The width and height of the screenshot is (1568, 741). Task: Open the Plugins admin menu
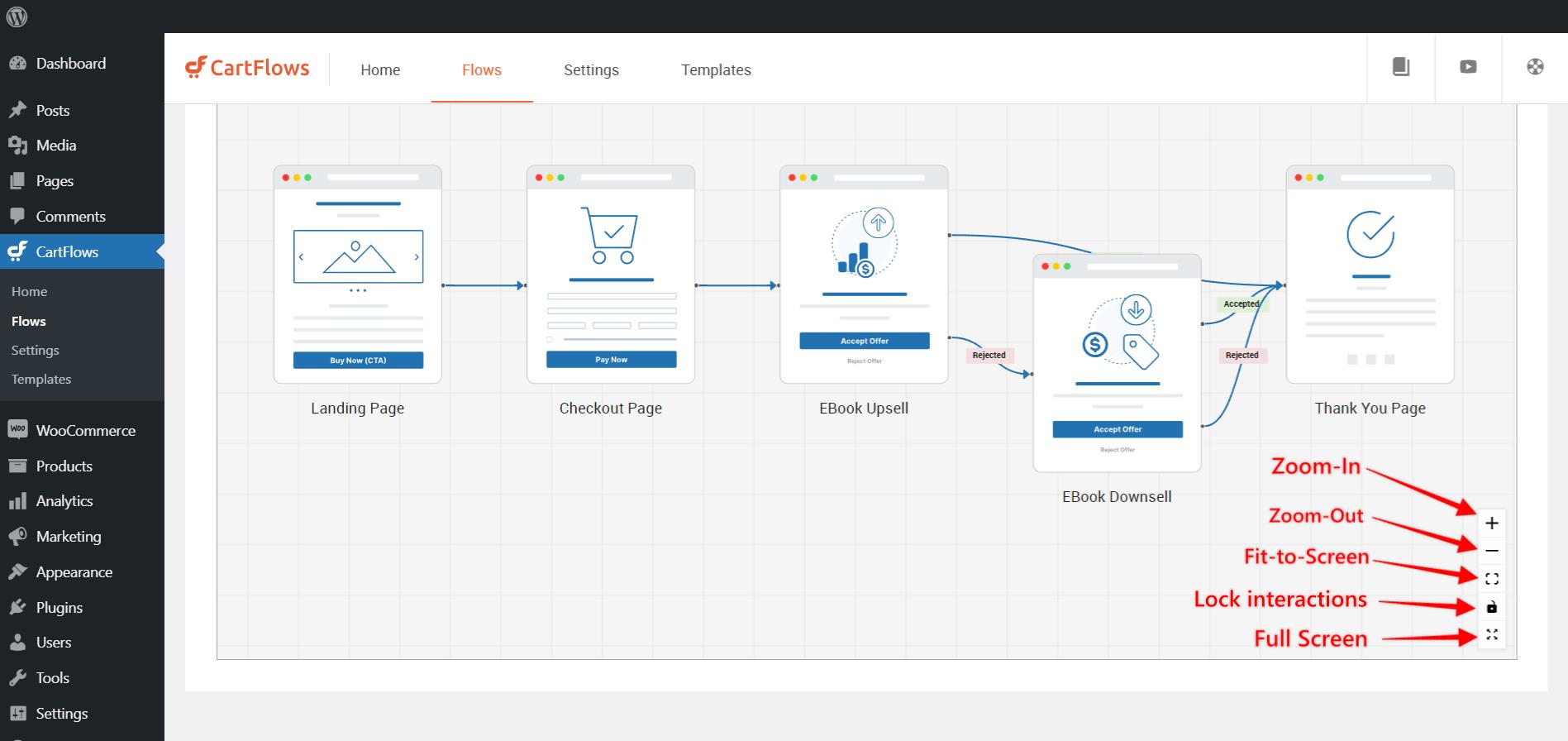coord(59,608)
